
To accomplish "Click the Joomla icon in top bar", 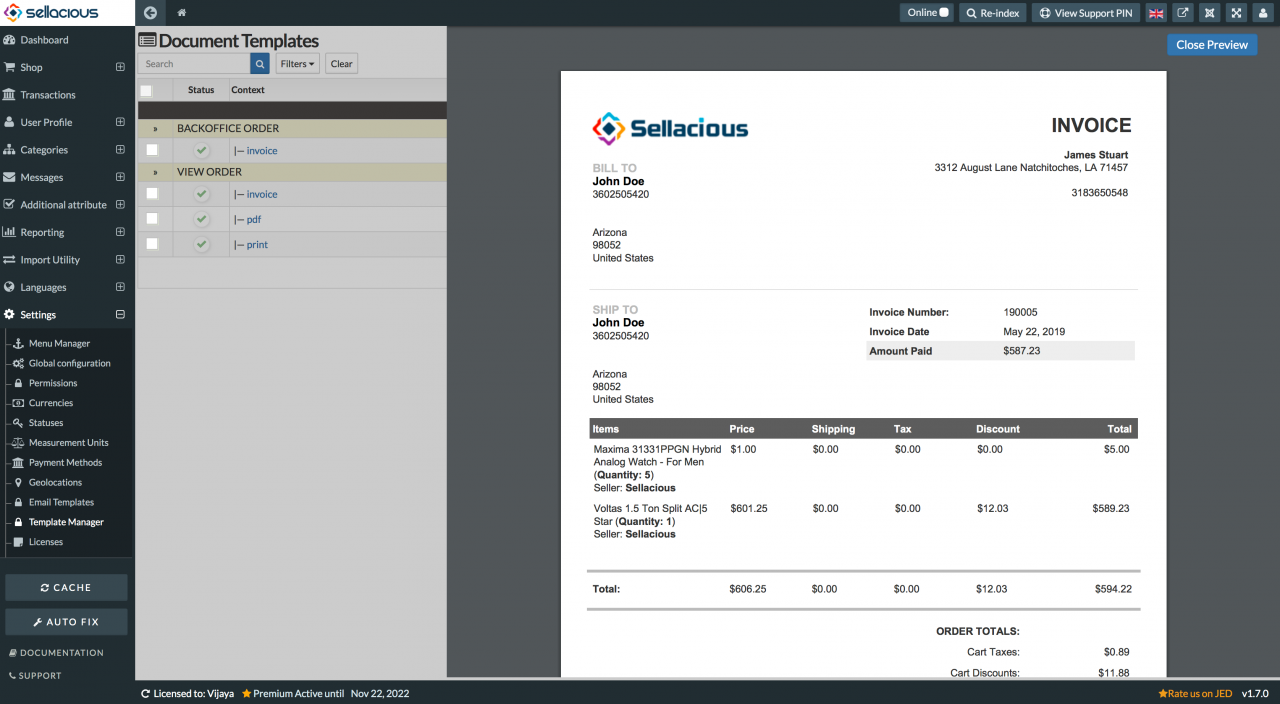I will (1210, 13).
